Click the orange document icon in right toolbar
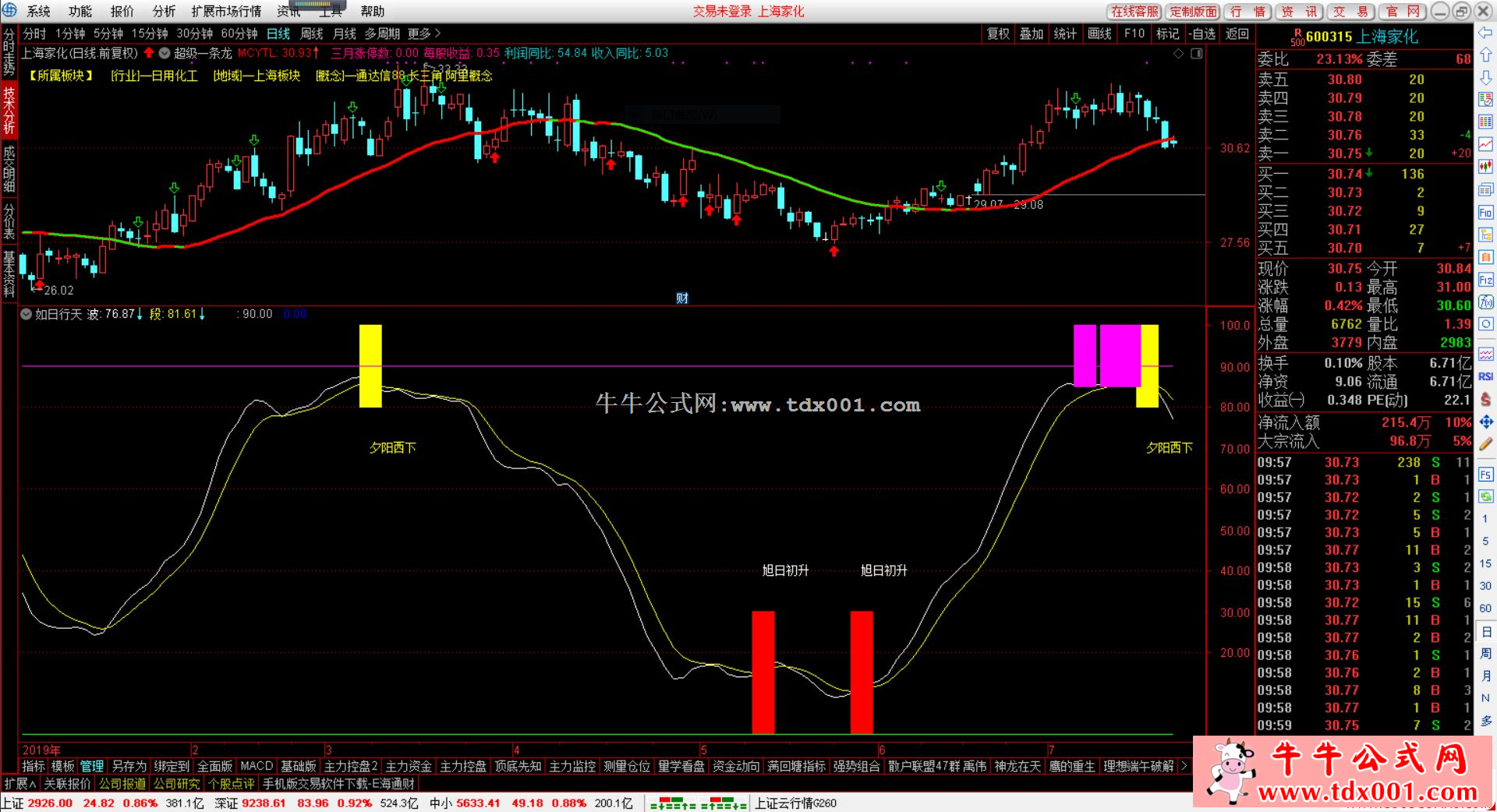This screenshot has width=1497, height=812. 1485,256
